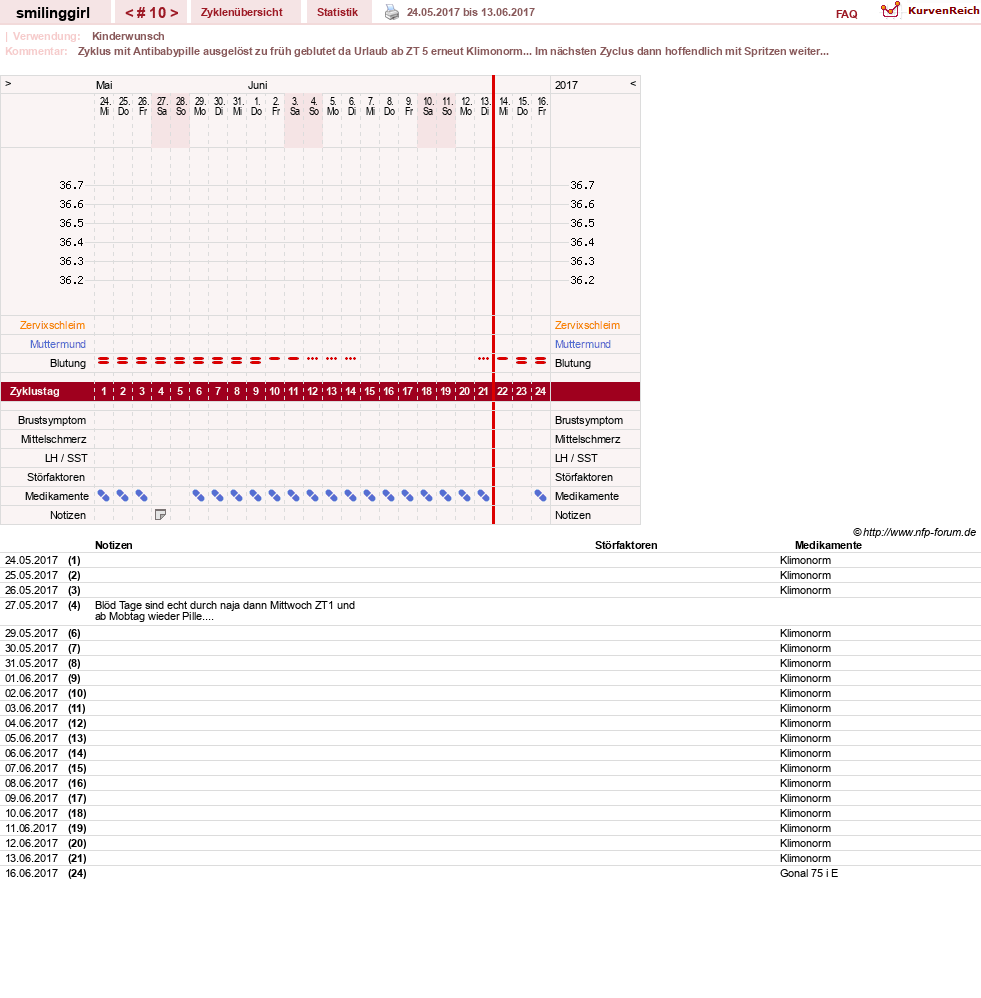This screenshot has width=981, height=998.
Task: Click bleeding marker on cycle day 22
Action: coord(502,359)
